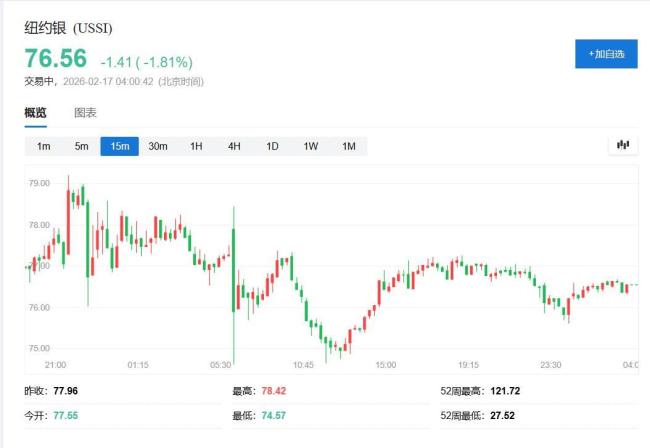The image size is (650, 448).
Task: Click the 76.00 price axis label
Action: (x=39, y=308)
